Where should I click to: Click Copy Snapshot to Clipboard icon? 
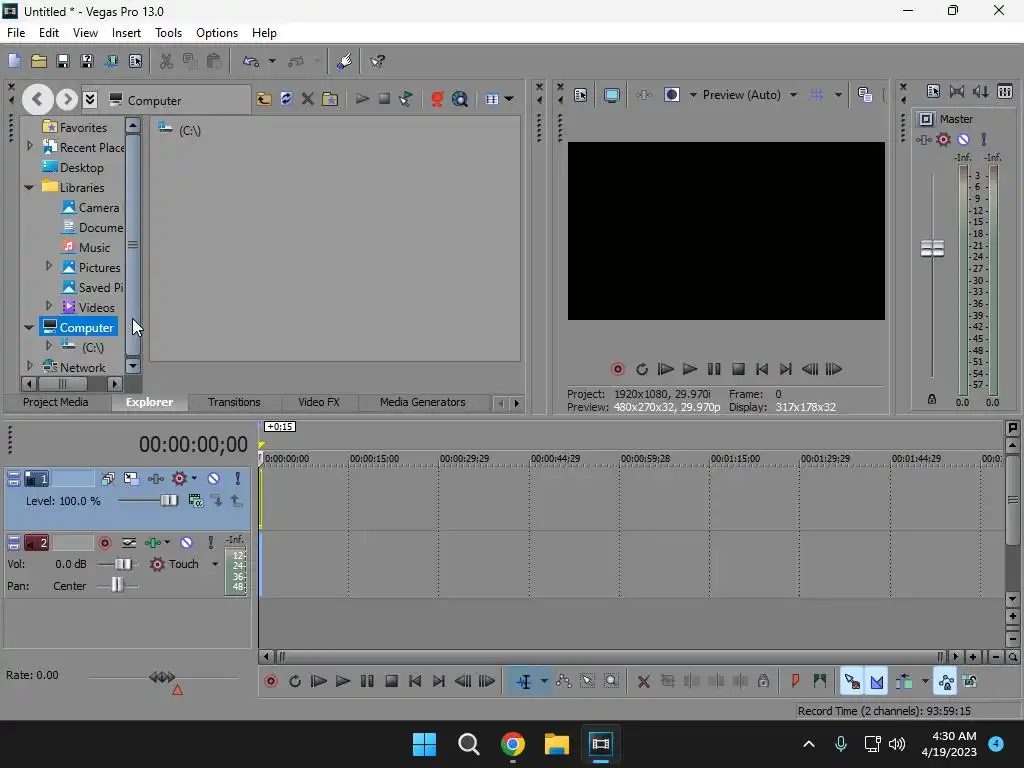point(865,95)
